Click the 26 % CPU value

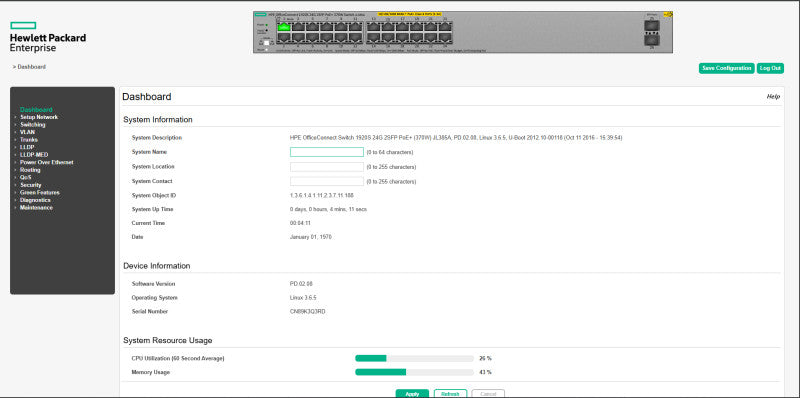point(485,358)
